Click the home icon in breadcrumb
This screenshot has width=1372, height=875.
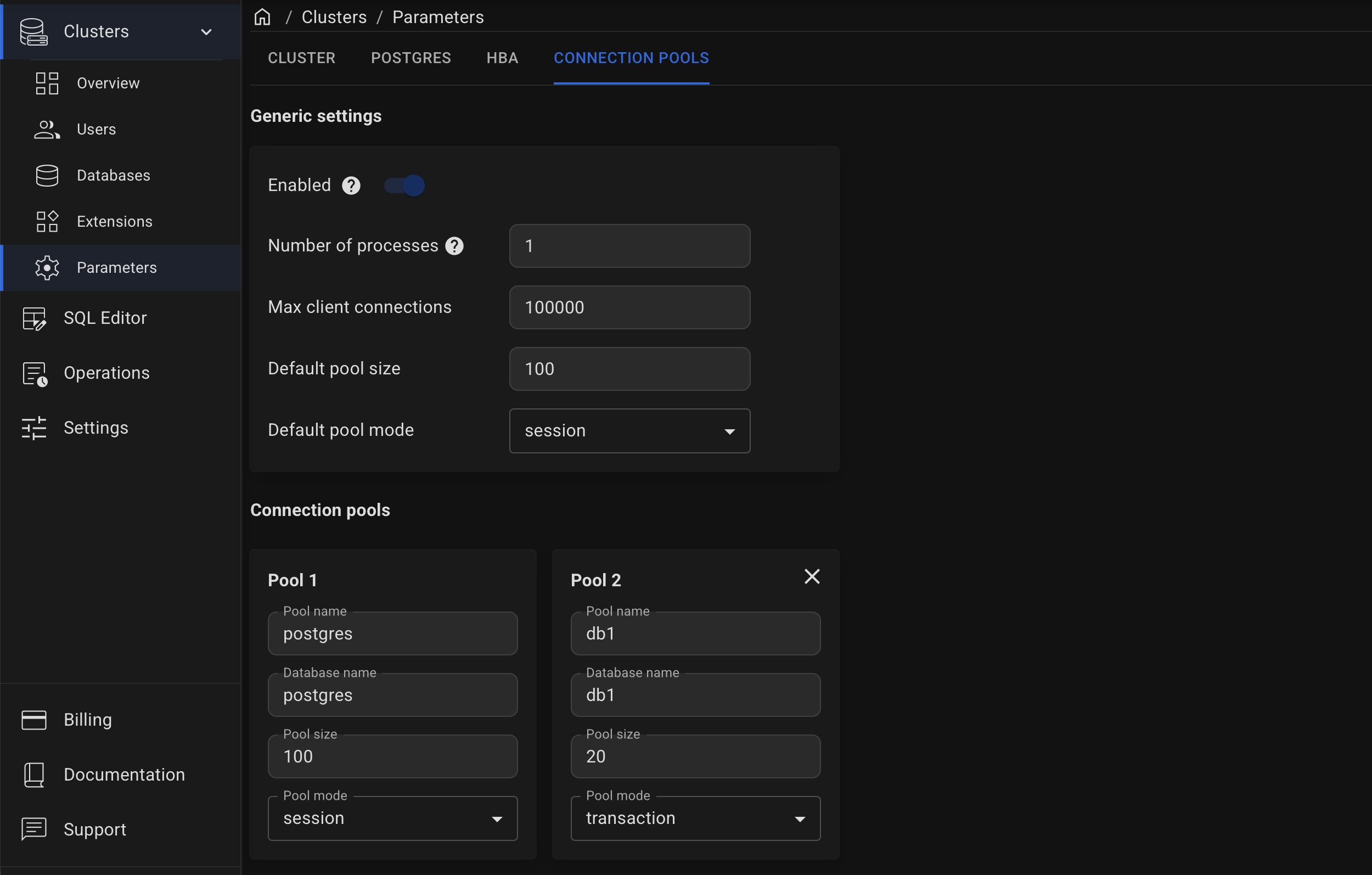[x=262, y=17]
